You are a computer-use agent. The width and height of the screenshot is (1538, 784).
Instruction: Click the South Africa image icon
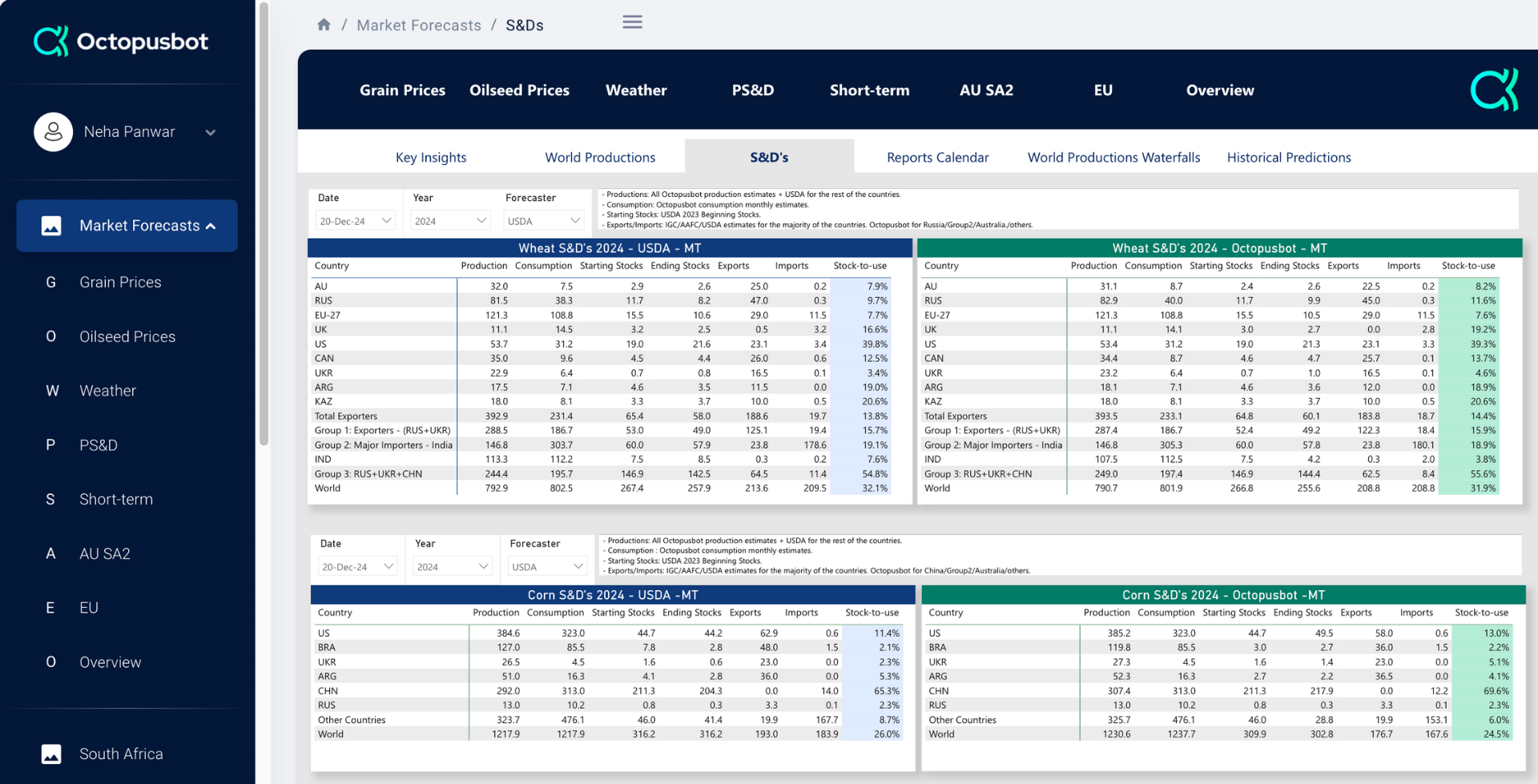pyautogui.click(x=51, y=754)
